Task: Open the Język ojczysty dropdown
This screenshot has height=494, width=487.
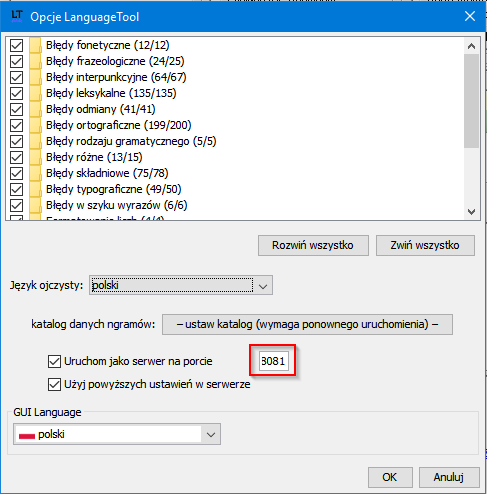Action: pos(181,285)
